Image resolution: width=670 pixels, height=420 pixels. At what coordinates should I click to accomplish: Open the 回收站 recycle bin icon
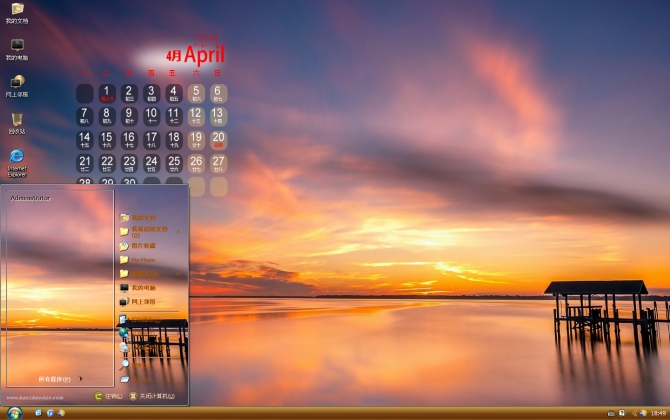point(17,122)
